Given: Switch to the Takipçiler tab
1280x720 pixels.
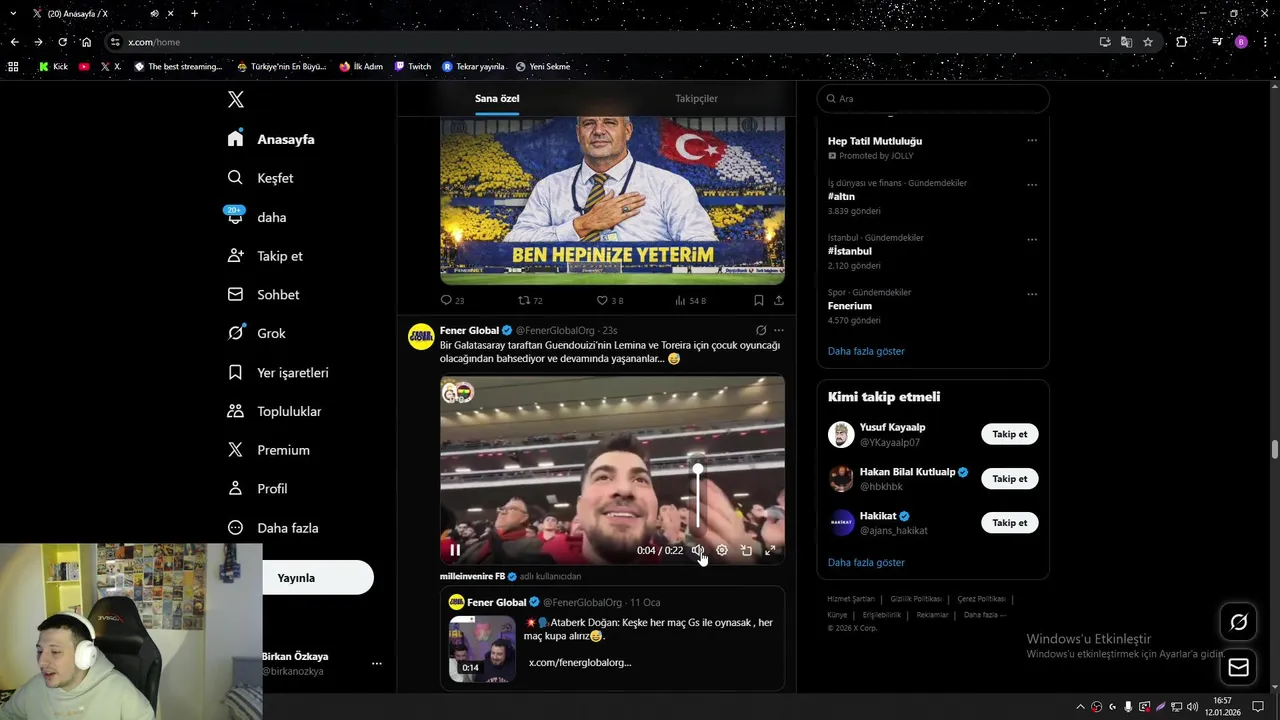Looking at the screenshot, I should click(x=696, y=98).
